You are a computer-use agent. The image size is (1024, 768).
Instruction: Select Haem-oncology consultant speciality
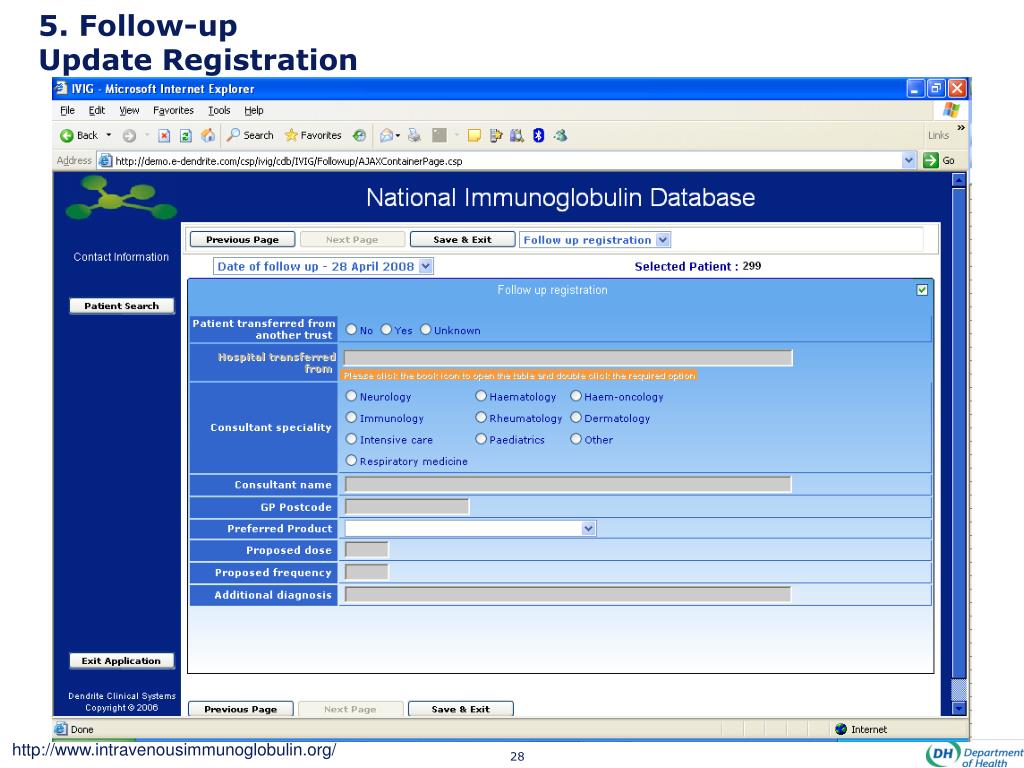coord(576,396)
